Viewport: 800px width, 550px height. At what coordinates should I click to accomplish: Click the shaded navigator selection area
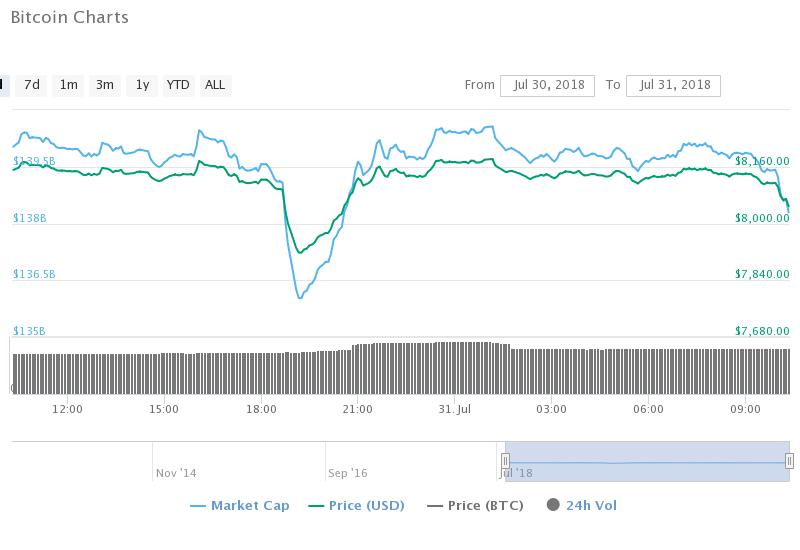click(647, 461)
